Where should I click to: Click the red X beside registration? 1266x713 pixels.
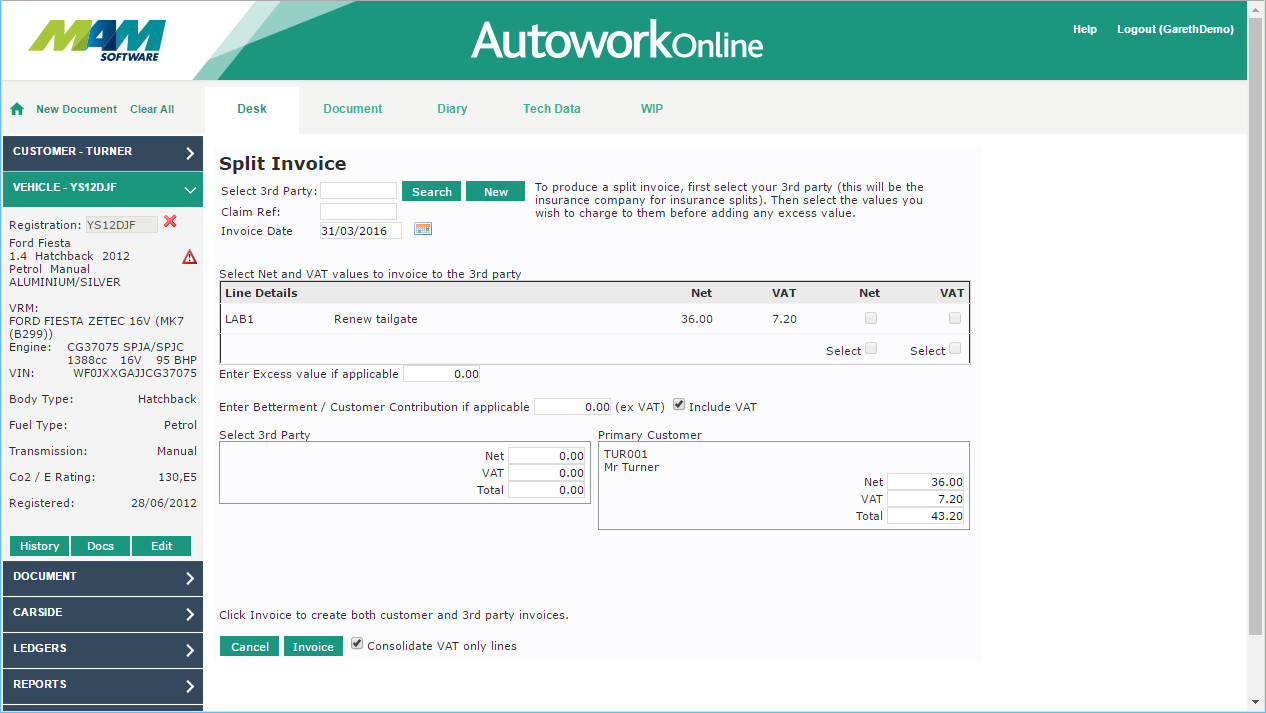[x=170, y=222]
